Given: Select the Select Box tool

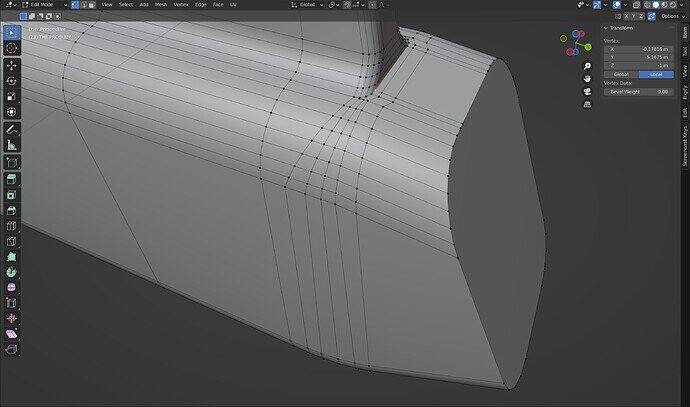Looking at the screenshot, I should pyautogui.click(x=12, y=33).
